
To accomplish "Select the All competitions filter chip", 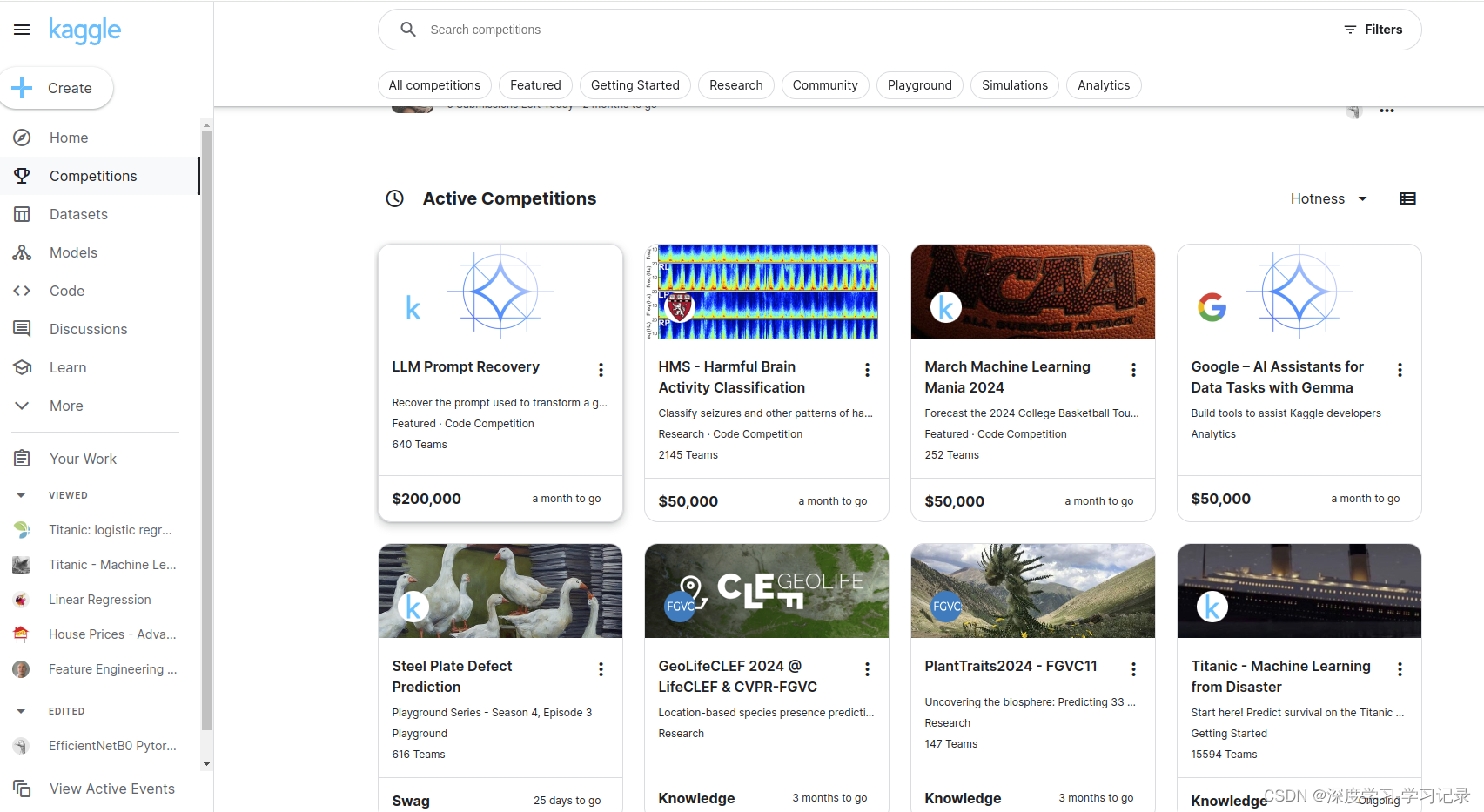I will (x=434, y=85).
